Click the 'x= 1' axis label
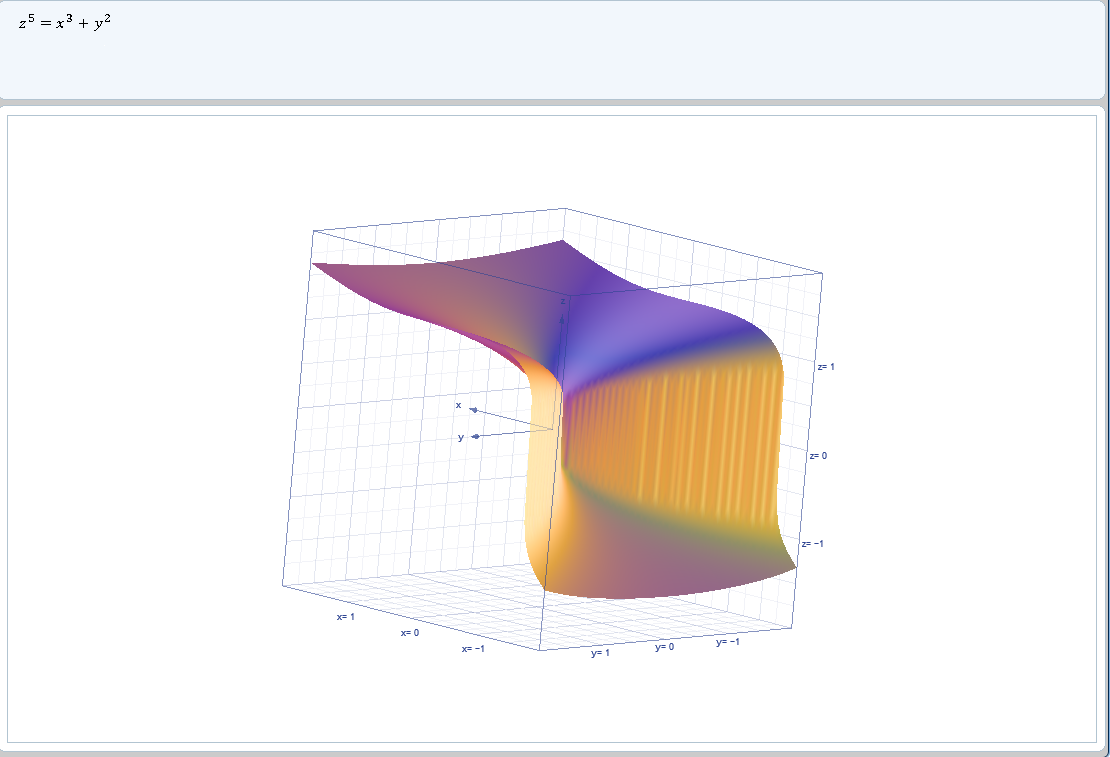Screen dimensions: 1110x757 coord(346,617)
